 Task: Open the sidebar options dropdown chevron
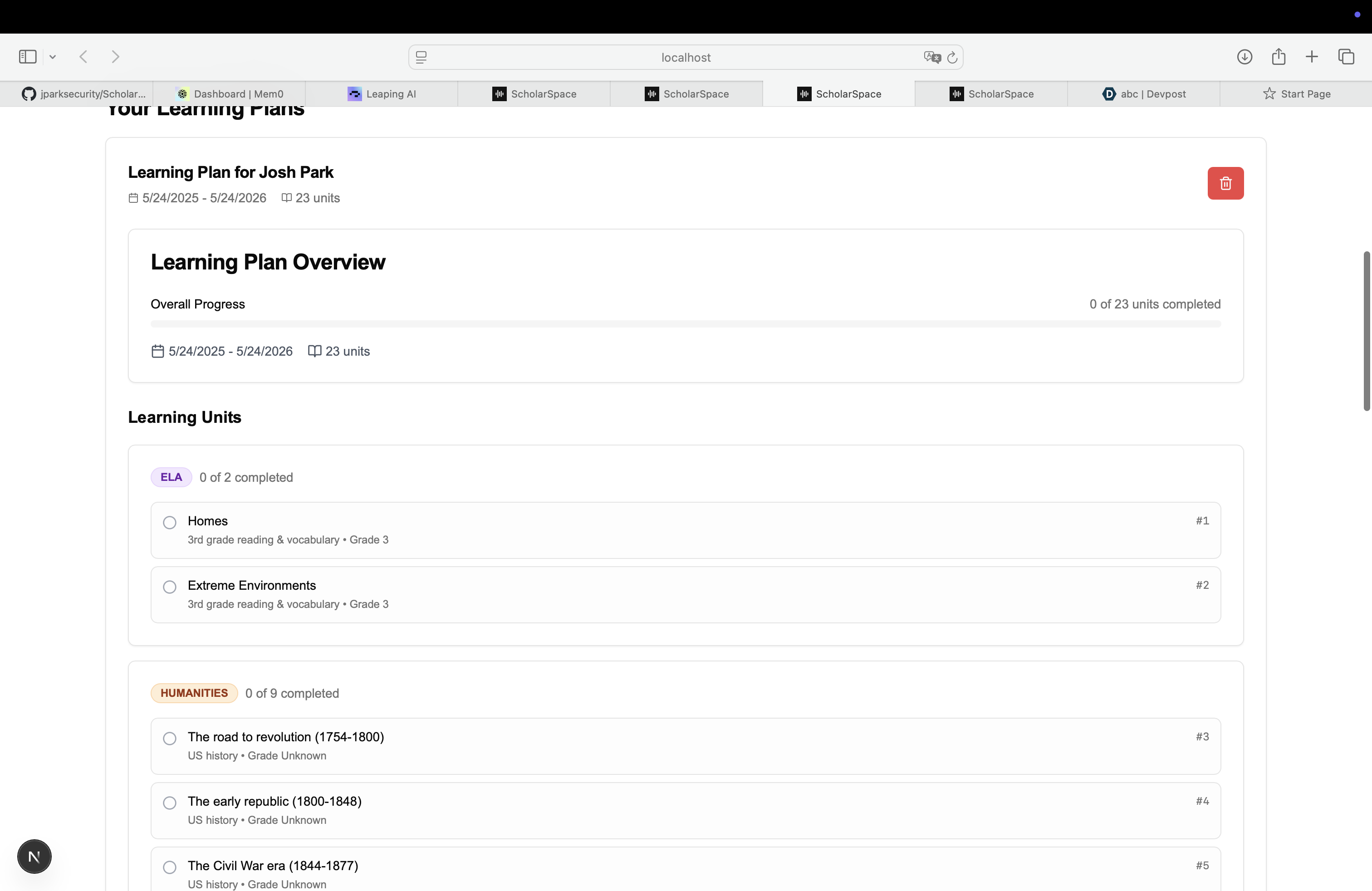click(x=53, y=56)
